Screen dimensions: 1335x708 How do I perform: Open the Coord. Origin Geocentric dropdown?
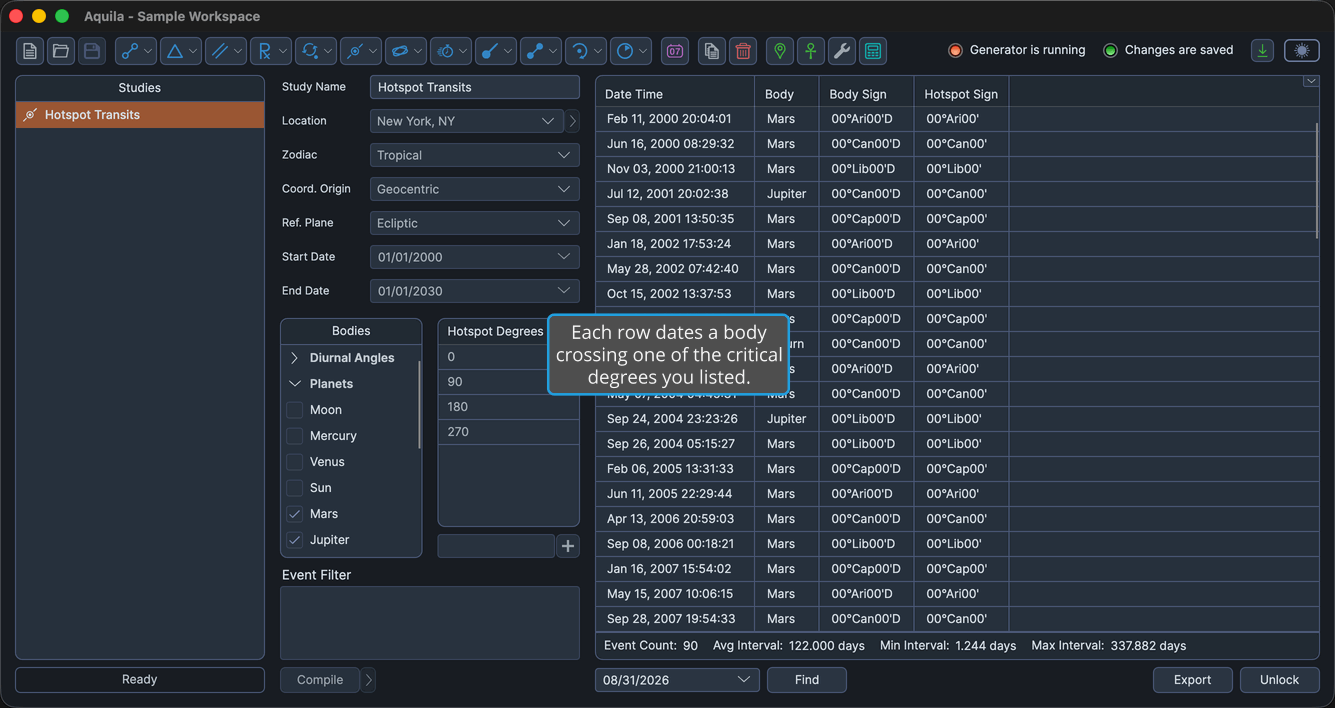click(475, 189)
